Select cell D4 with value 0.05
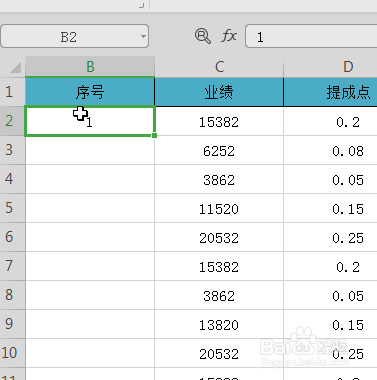The width and height of the screenshot is (377, 380). [330, 179]
